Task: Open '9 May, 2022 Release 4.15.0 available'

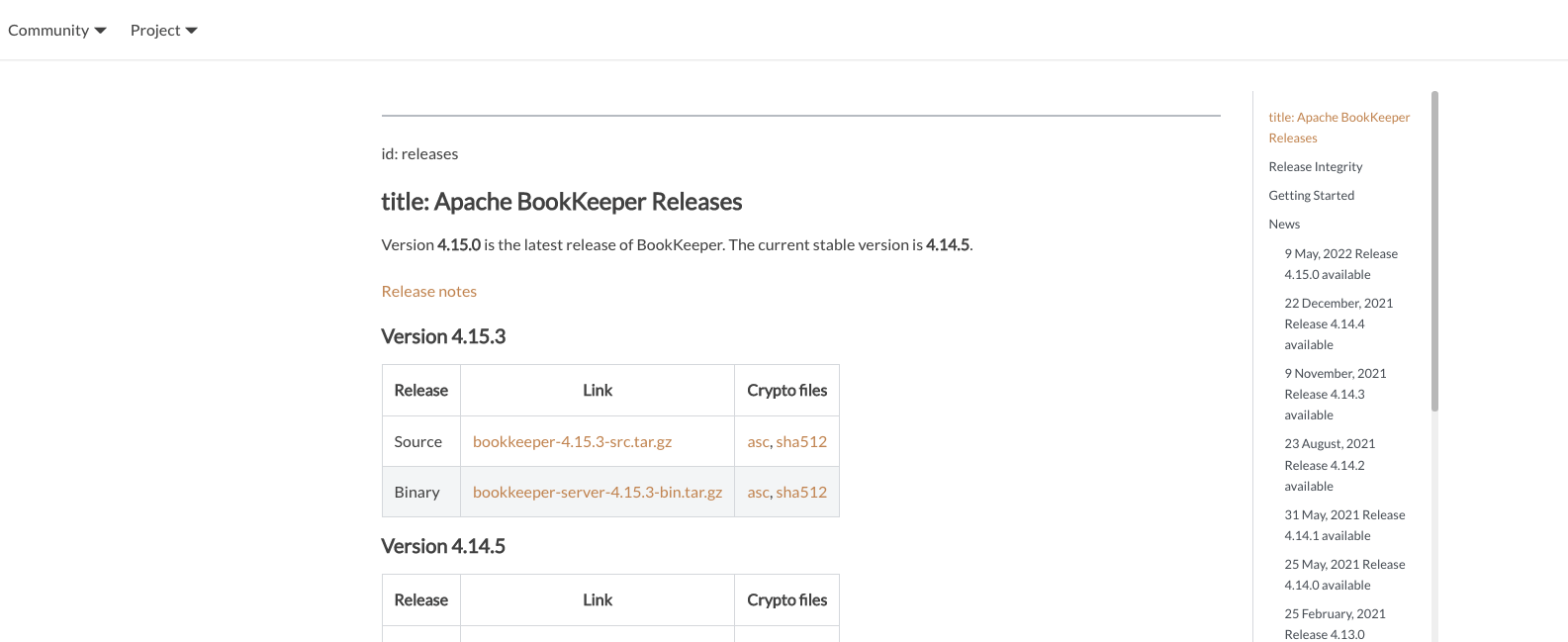Action: (1341, 264)
